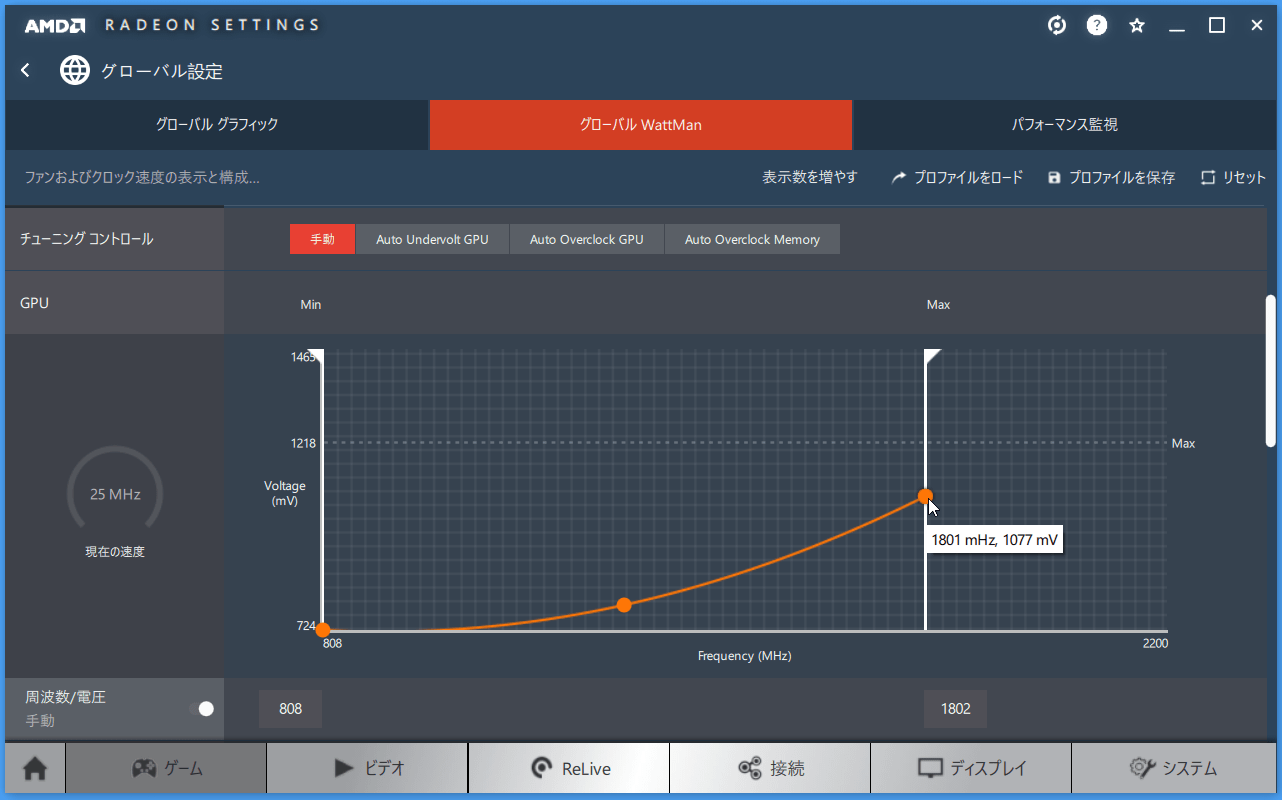The image size is (1282, 800).
Task: Open the help question mark icon
Action: [1097, 26]
